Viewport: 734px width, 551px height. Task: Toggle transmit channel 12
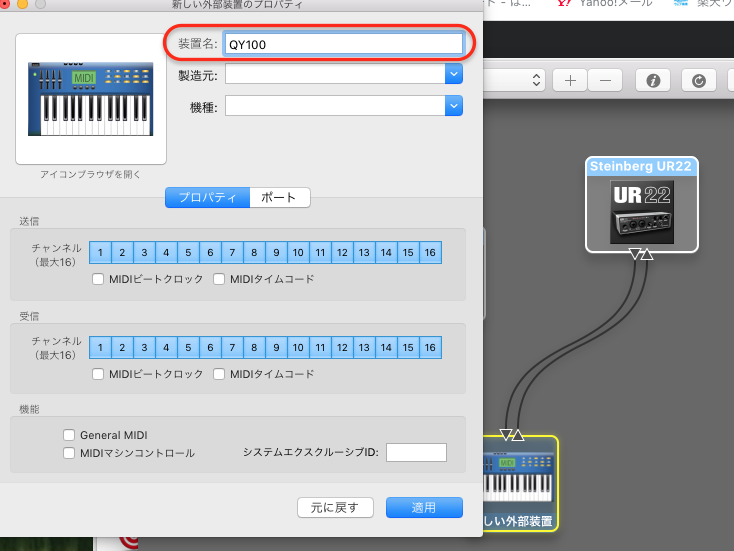[x=342, y=253]
